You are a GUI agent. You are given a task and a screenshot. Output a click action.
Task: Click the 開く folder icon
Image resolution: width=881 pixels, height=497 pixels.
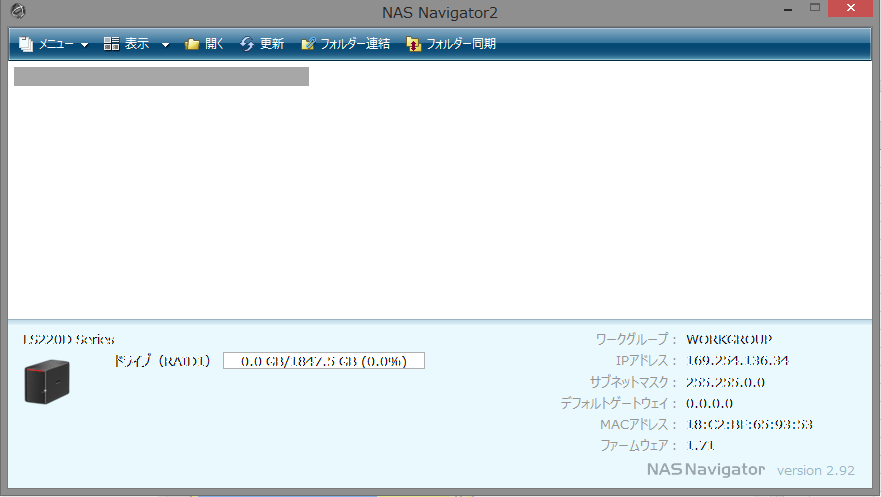(192, 44)
